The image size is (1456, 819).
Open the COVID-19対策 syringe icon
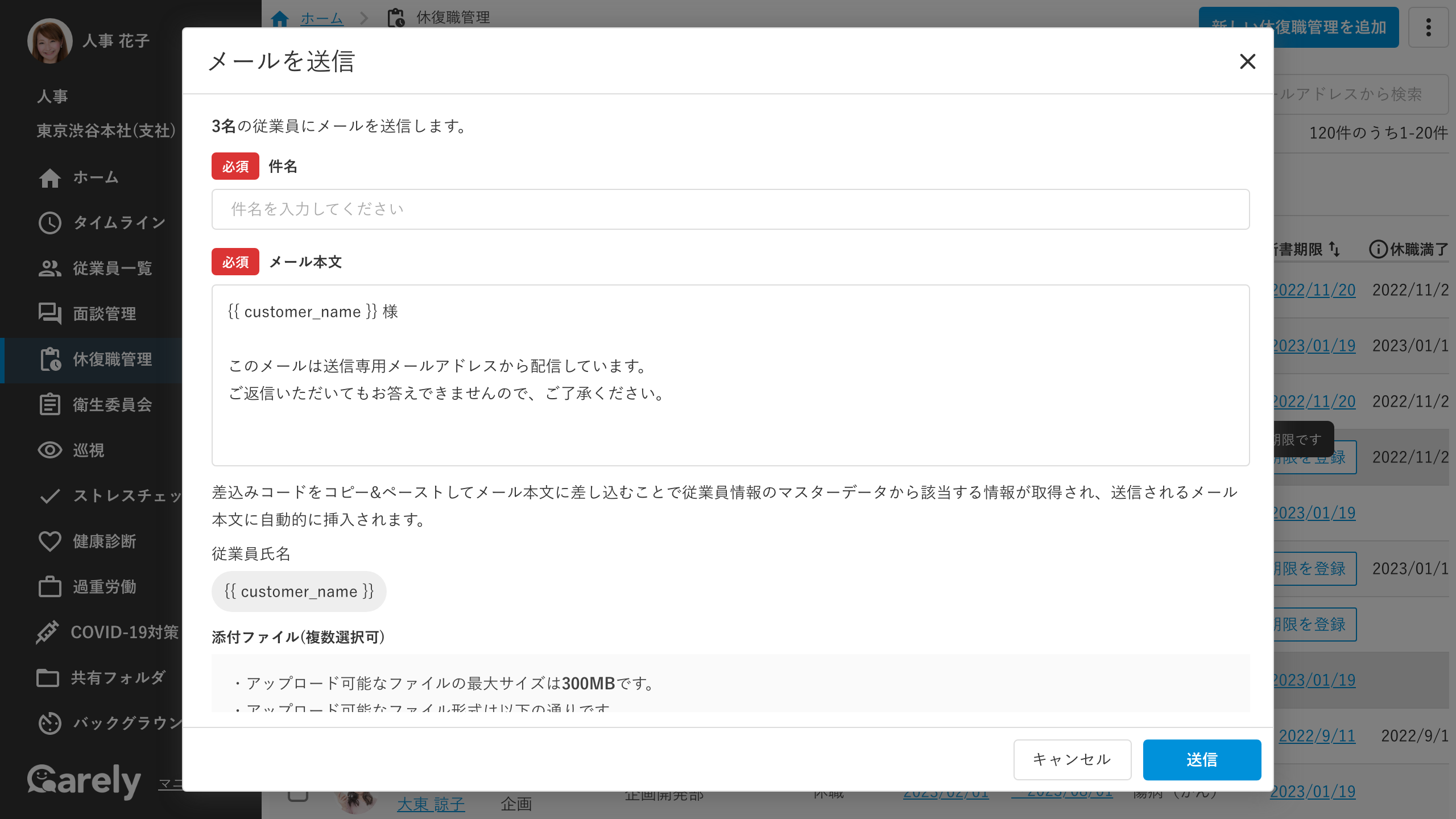coord(47,632)
